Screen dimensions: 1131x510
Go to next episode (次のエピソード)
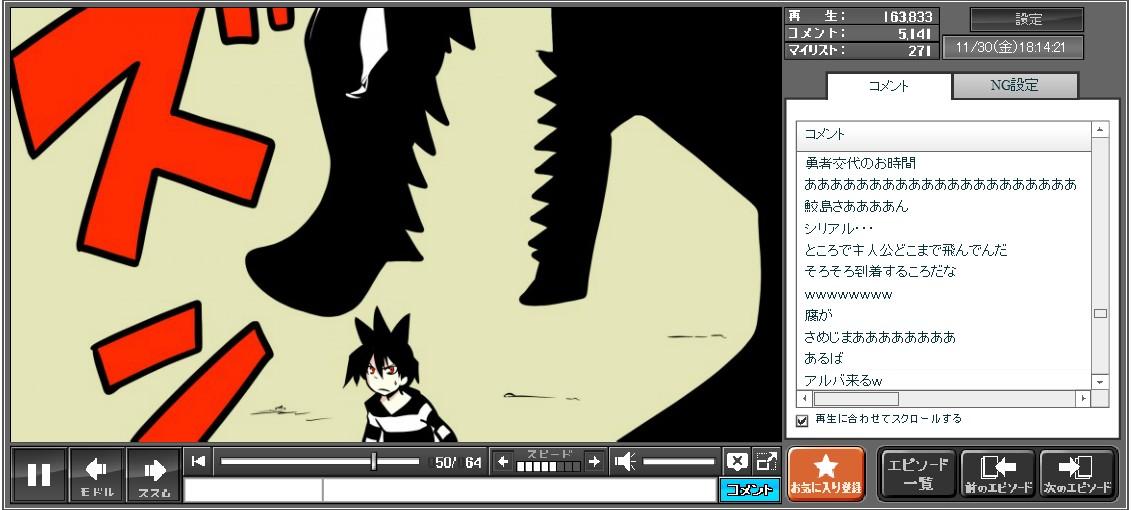(x=1076, y=473)
